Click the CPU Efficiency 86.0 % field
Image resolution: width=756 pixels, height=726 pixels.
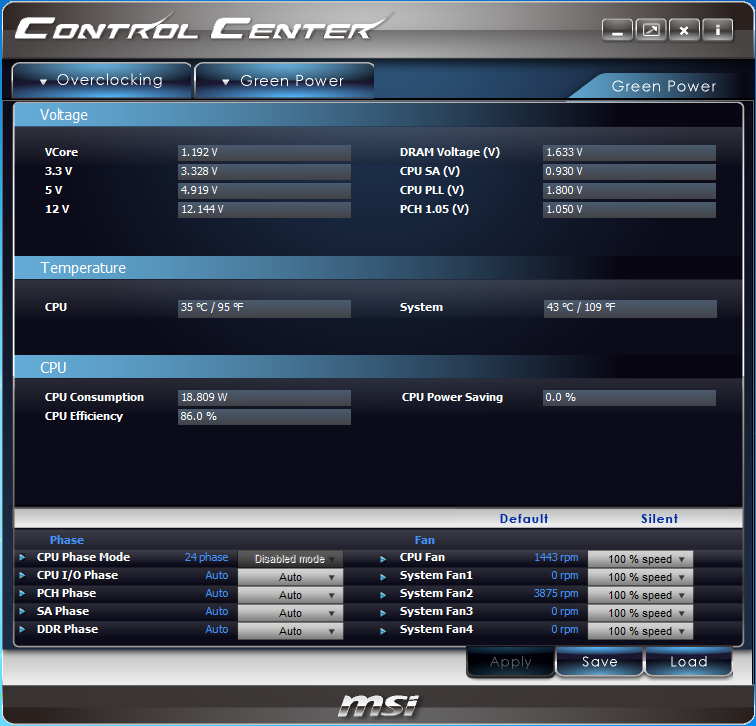pos(264,417)
